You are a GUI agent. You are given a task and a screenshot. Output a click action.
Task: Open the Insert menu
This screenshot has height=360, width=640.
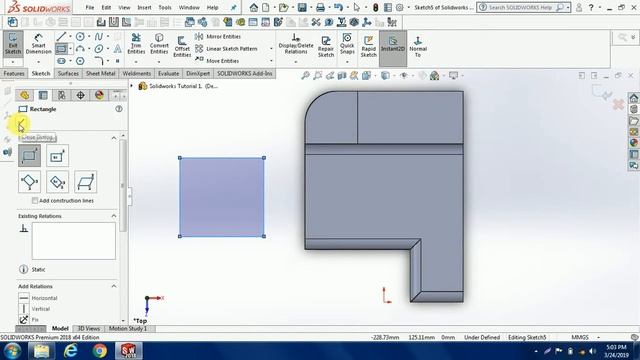tap(144, 7)
